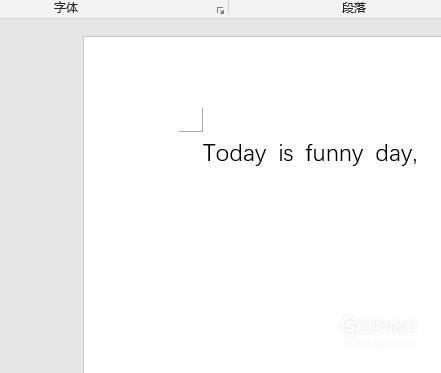Viewport: 441px width, 373px height.
Task: Click the 段落 group label
Action: [354, 8]
